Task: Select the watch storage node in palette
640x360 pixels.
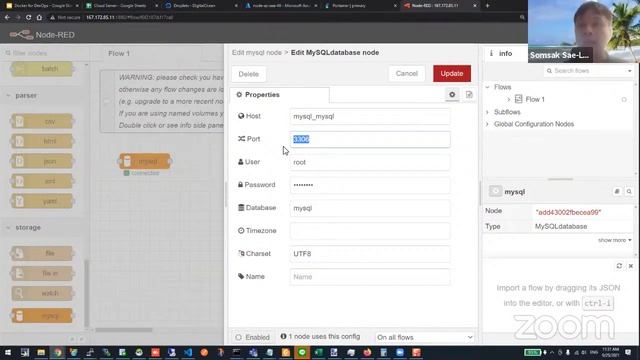Action: coord(42,293)
